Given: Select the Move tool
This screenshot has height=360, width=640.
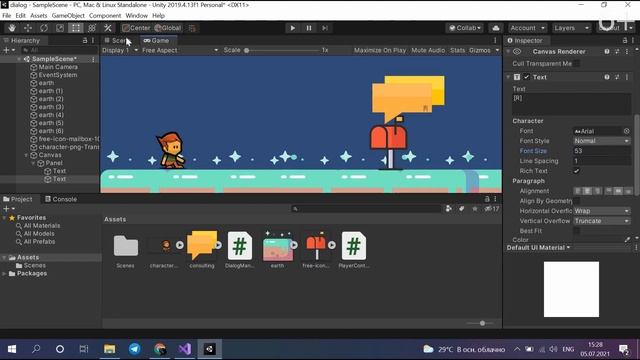Looking at the screenshot, I should (28, 28).
